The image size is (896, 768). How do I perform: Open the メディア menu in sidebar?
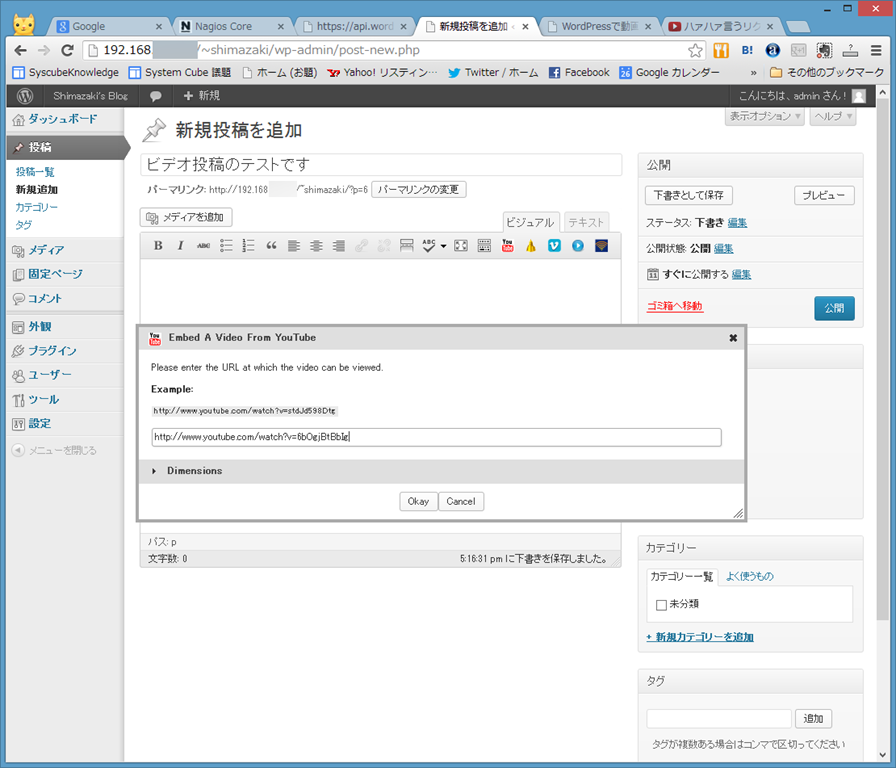(46, 250)
